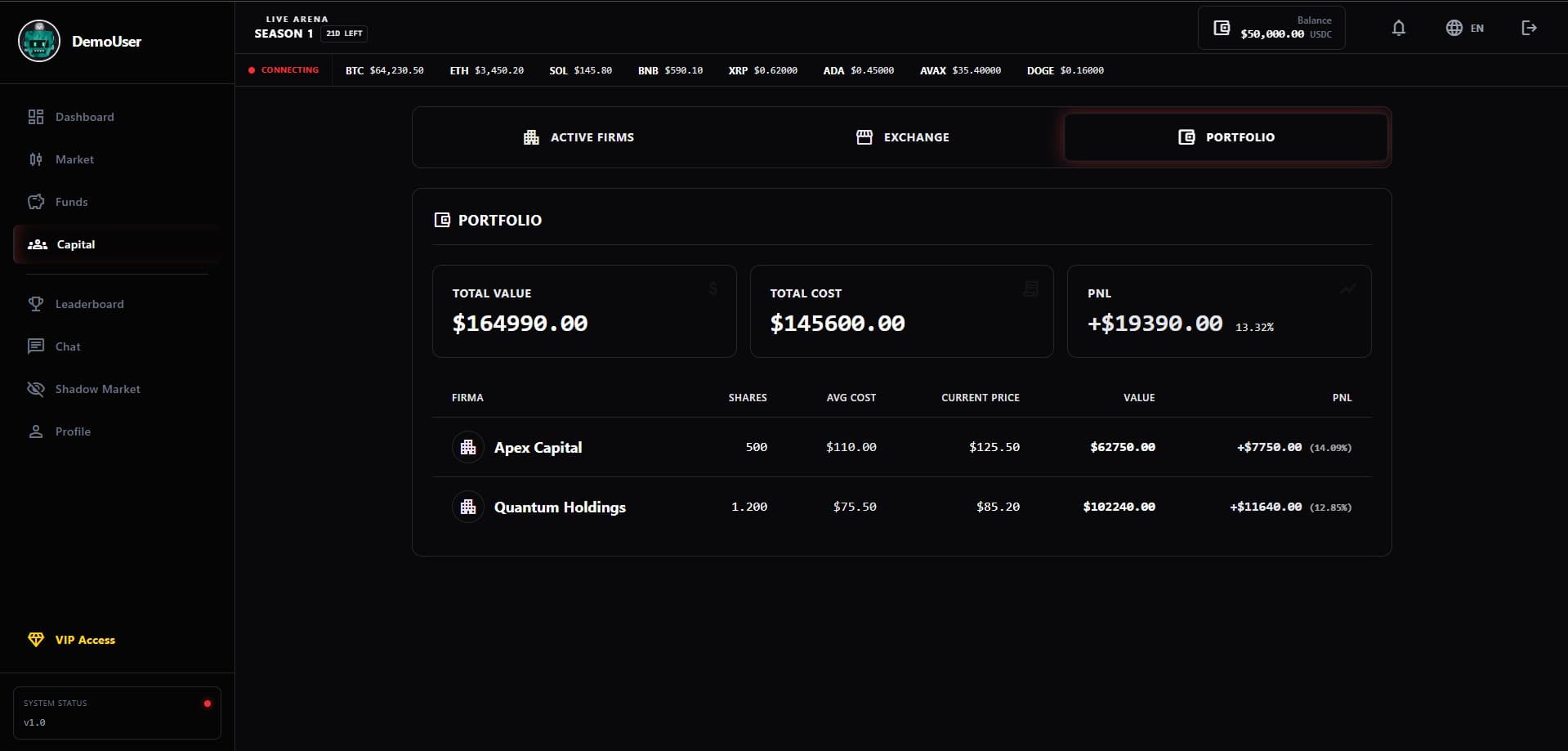Click the Quantum Holdings firm icon
This screenshot has width=1568, height=751.
pos(468,507)
